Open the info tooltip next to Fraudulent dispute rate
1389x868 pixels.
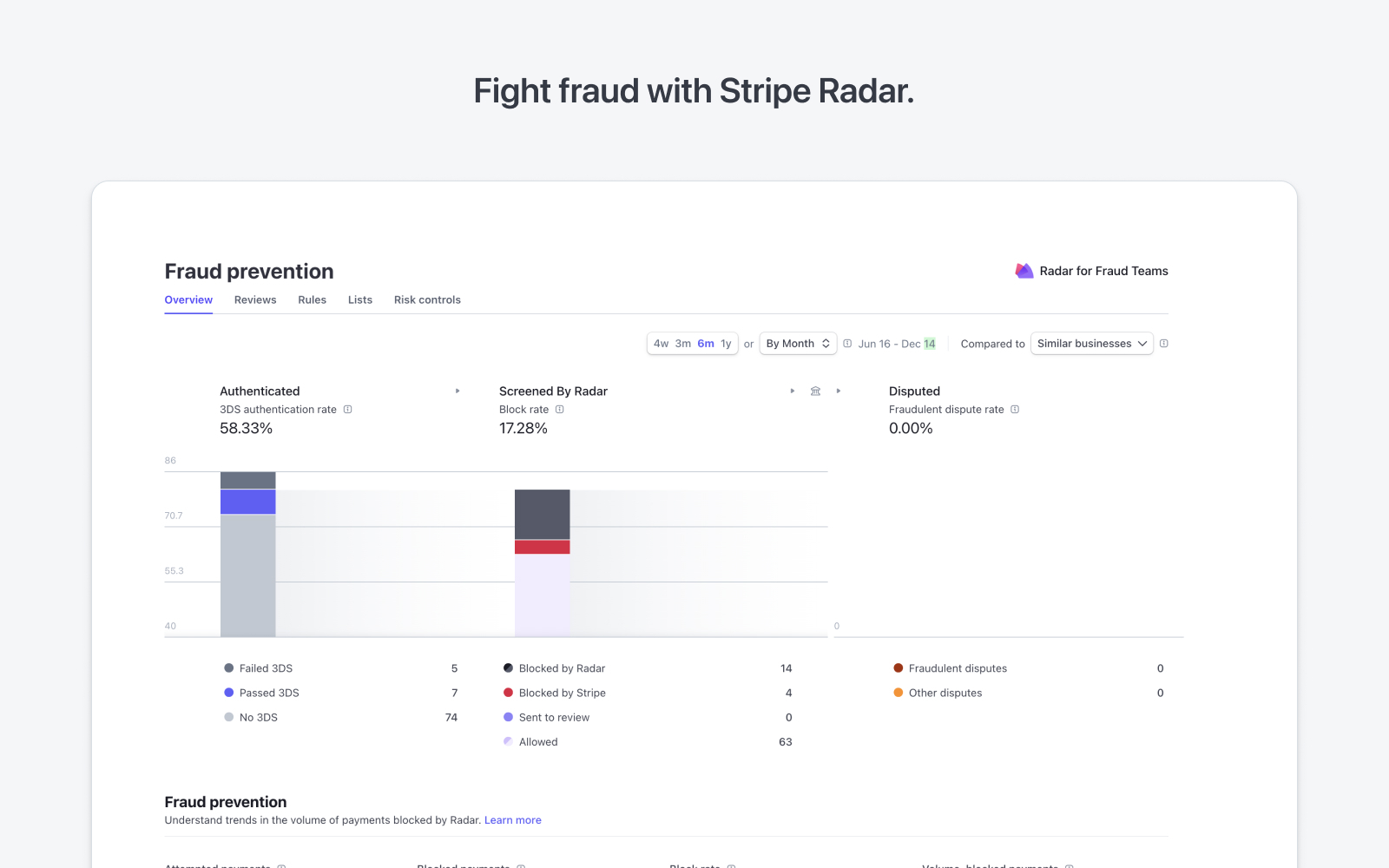(1016, 409)
